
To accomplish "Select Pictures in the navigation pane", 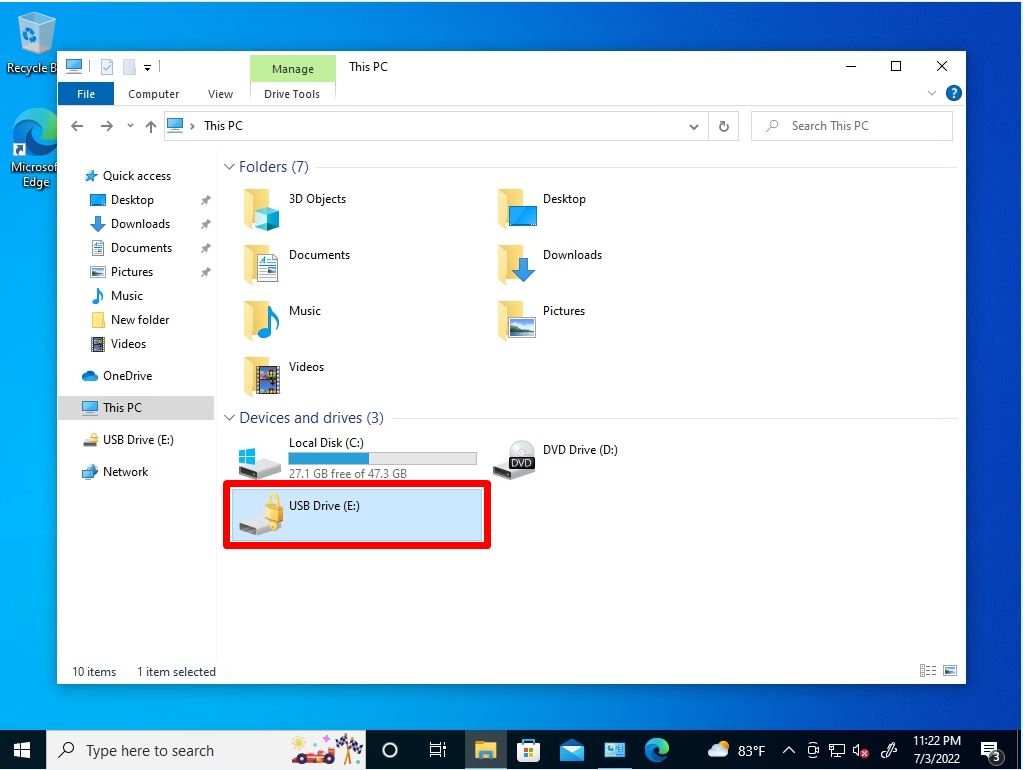I will [x=132, y=272].
